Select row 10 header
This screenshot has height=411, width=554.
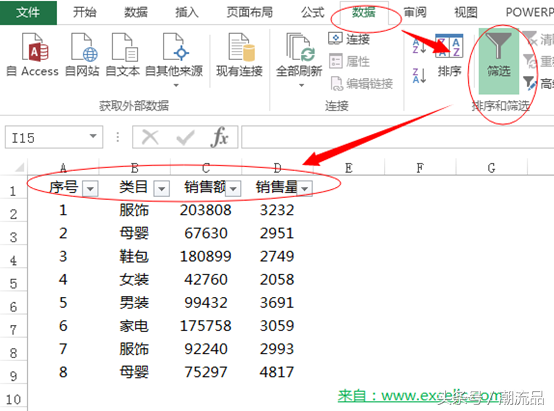point(13,399)
